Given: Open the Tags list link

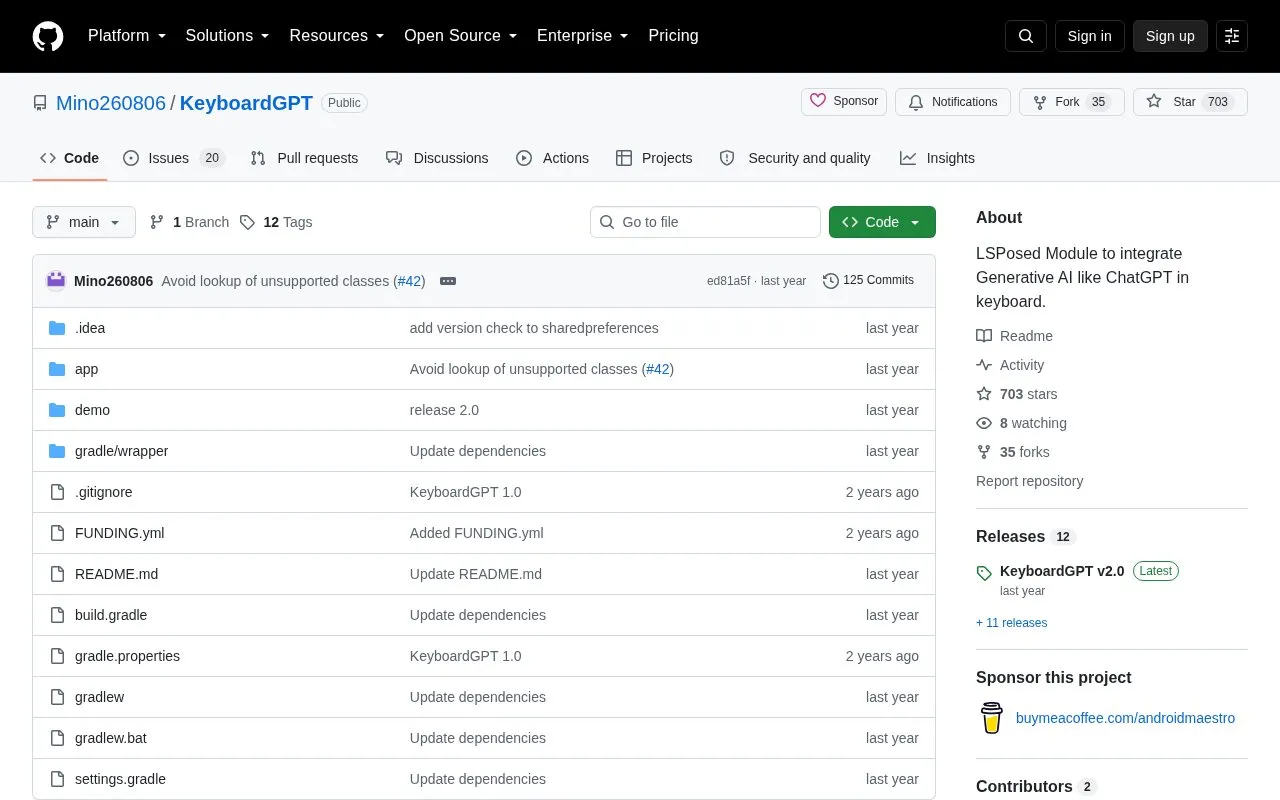Looking at the screenshot, I should click(276, 222).
